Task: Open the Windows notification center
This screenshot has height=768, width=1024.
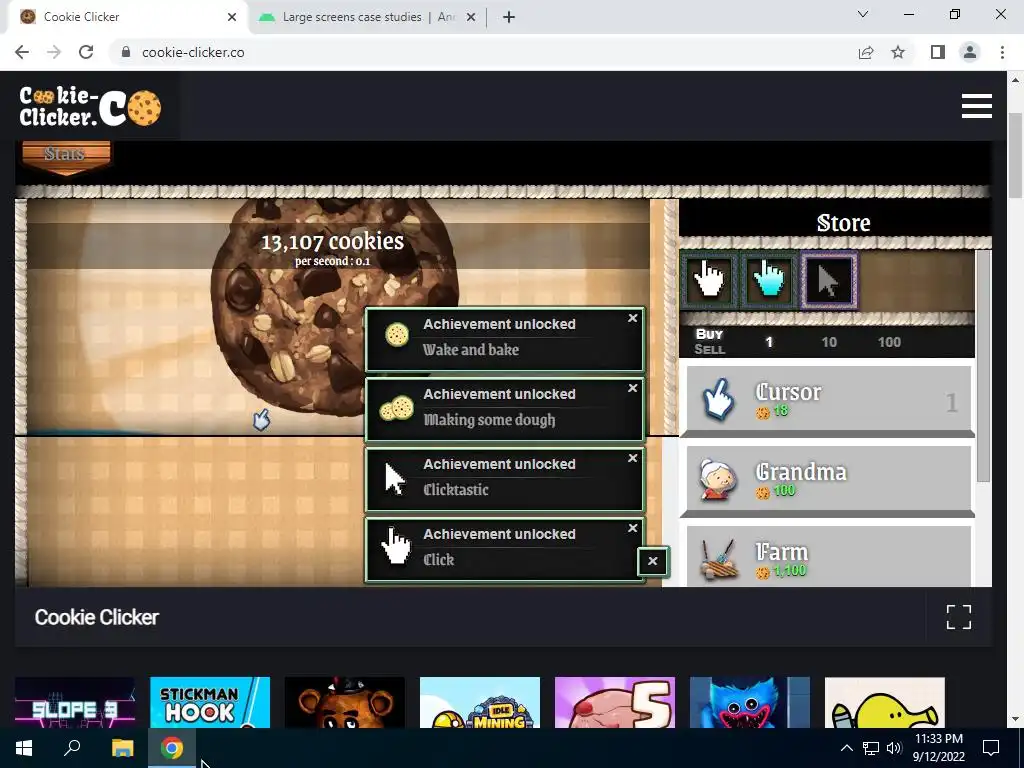Action: 991,748
